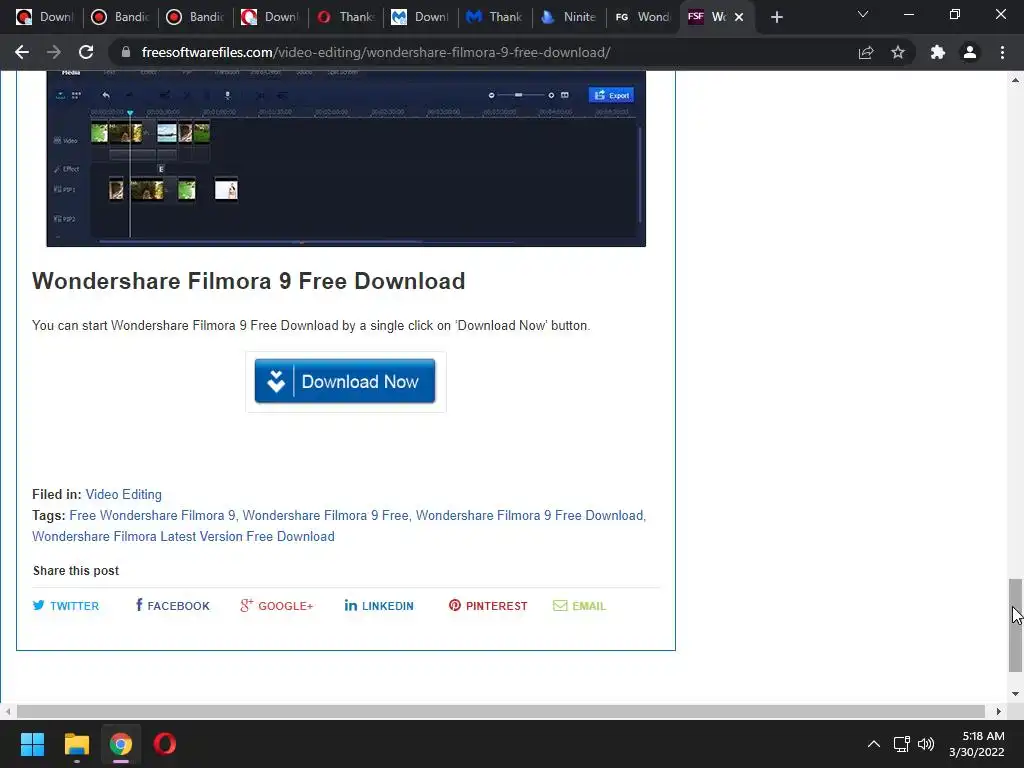This screenshot has width=1024, height=768.
Task: Open the Free Wondershare Filmora 9 tag
Action: (x=152, y=515)
